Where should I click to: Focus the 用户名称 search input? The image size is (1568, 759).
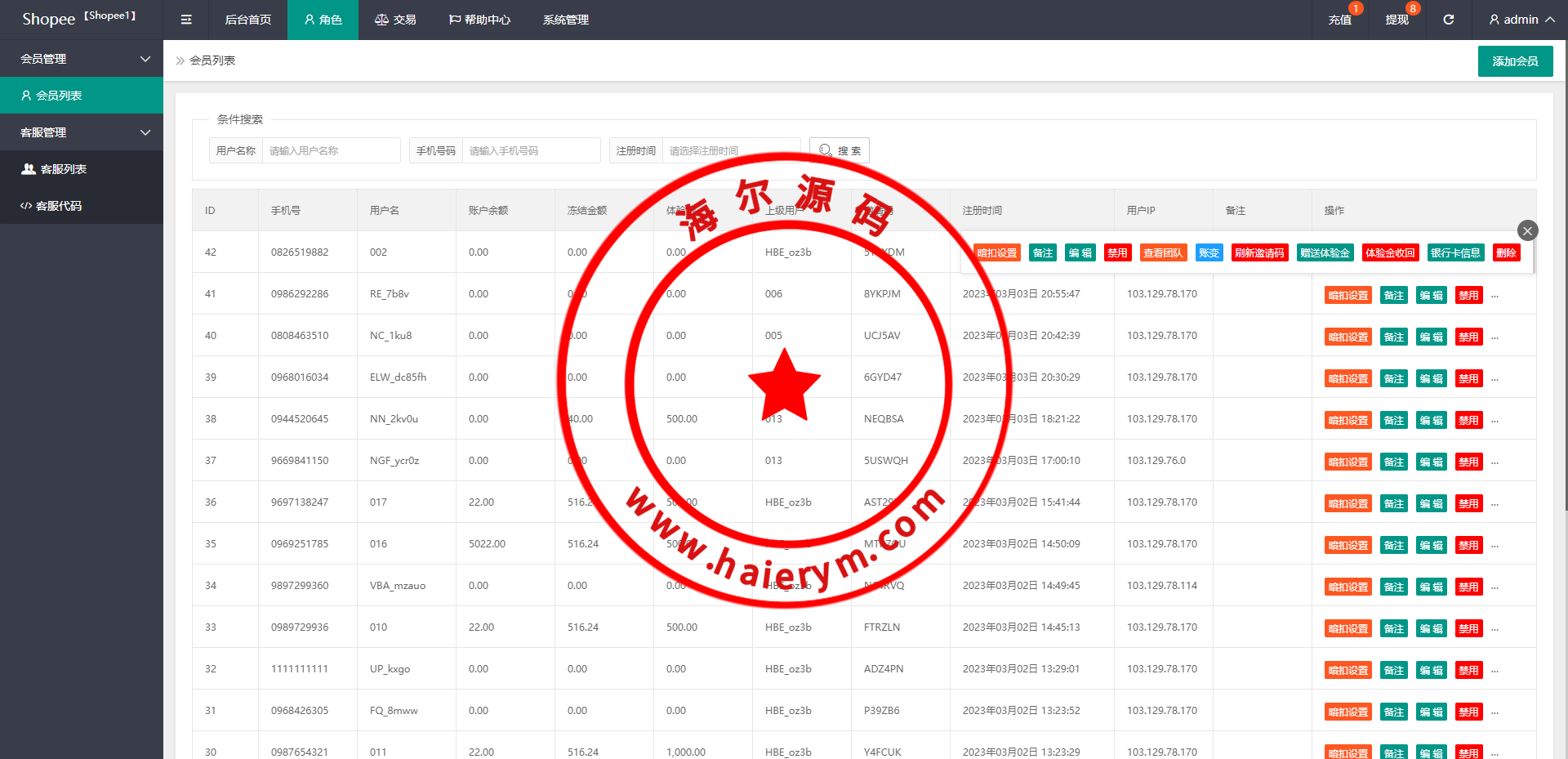point(331,151)
